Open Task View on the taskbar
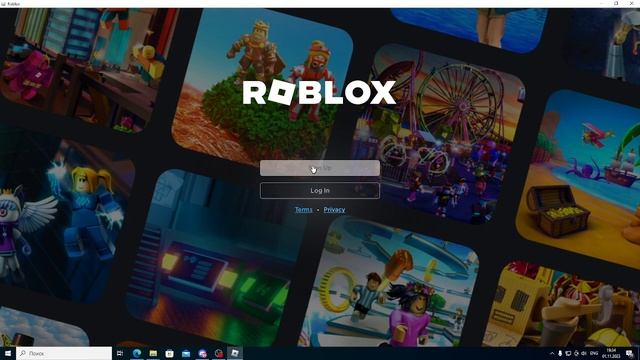640x360 pixels. (x=120, y=353)
